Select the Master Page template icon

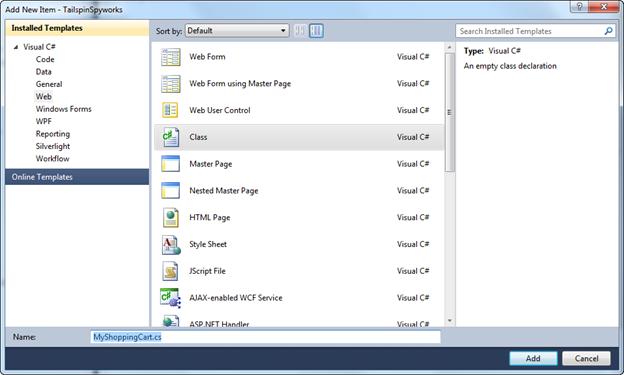point(171,164)
